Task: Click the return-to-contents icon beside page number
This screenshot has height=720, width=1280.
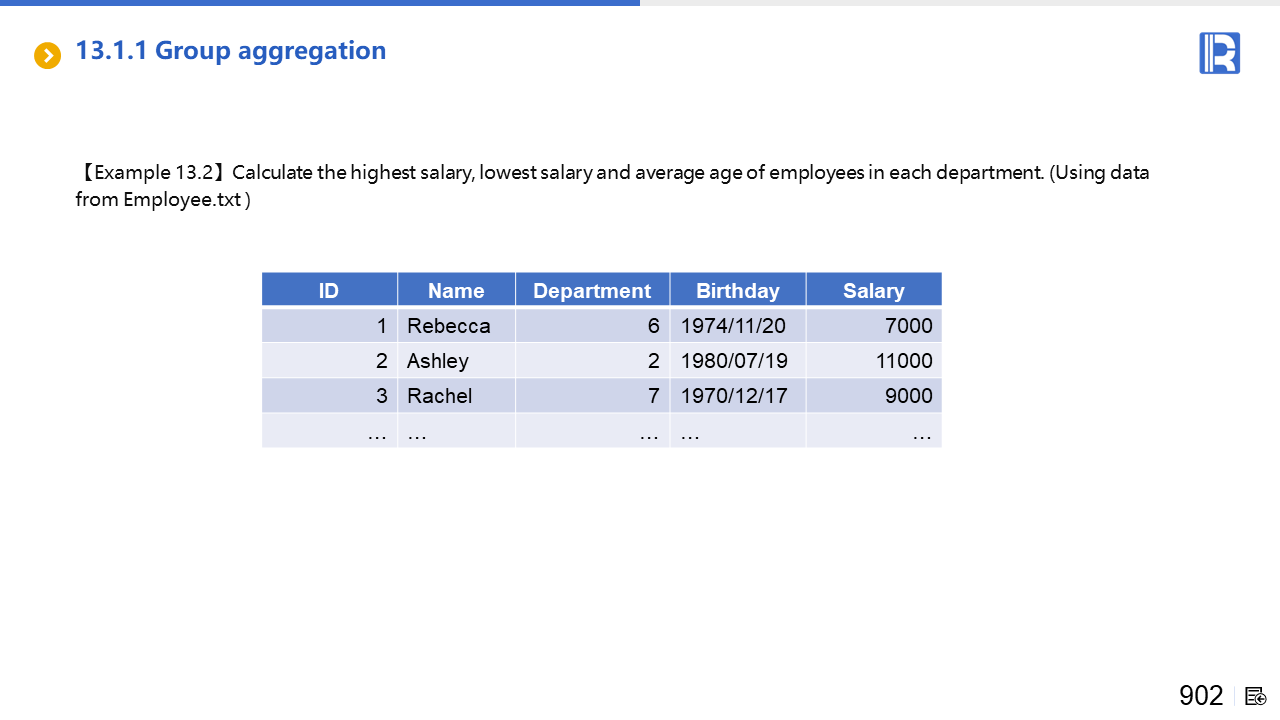Action: pos(1255,696)
